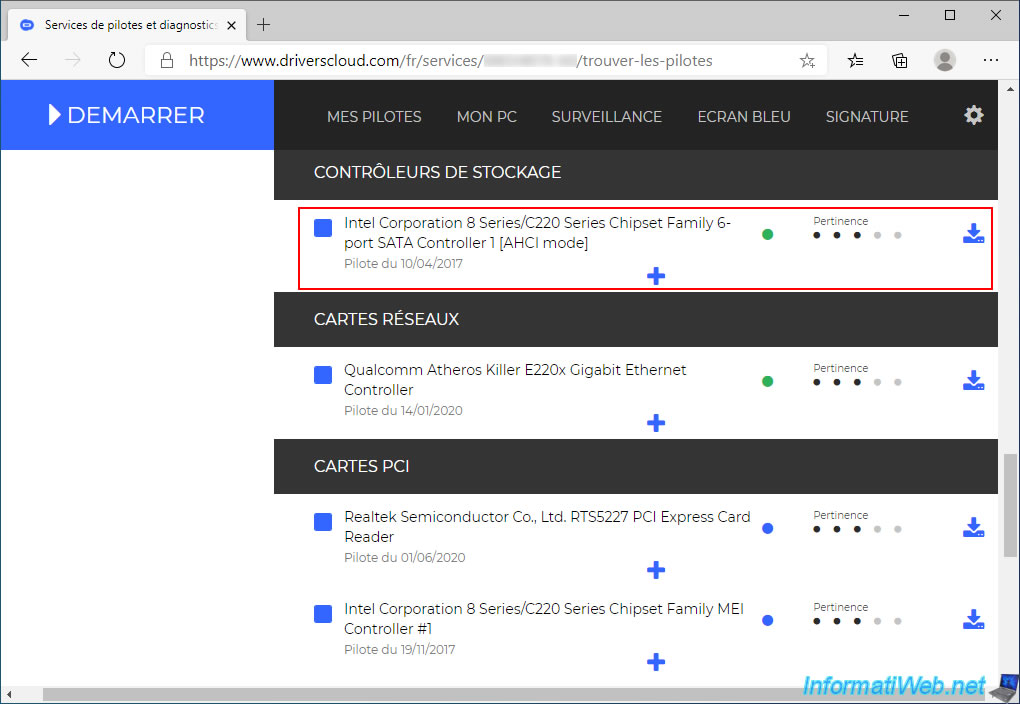Click the text Pilote du 14/01/2020
The height and width of the screenshot is (704, 1020).
click(x=403, y=411)
